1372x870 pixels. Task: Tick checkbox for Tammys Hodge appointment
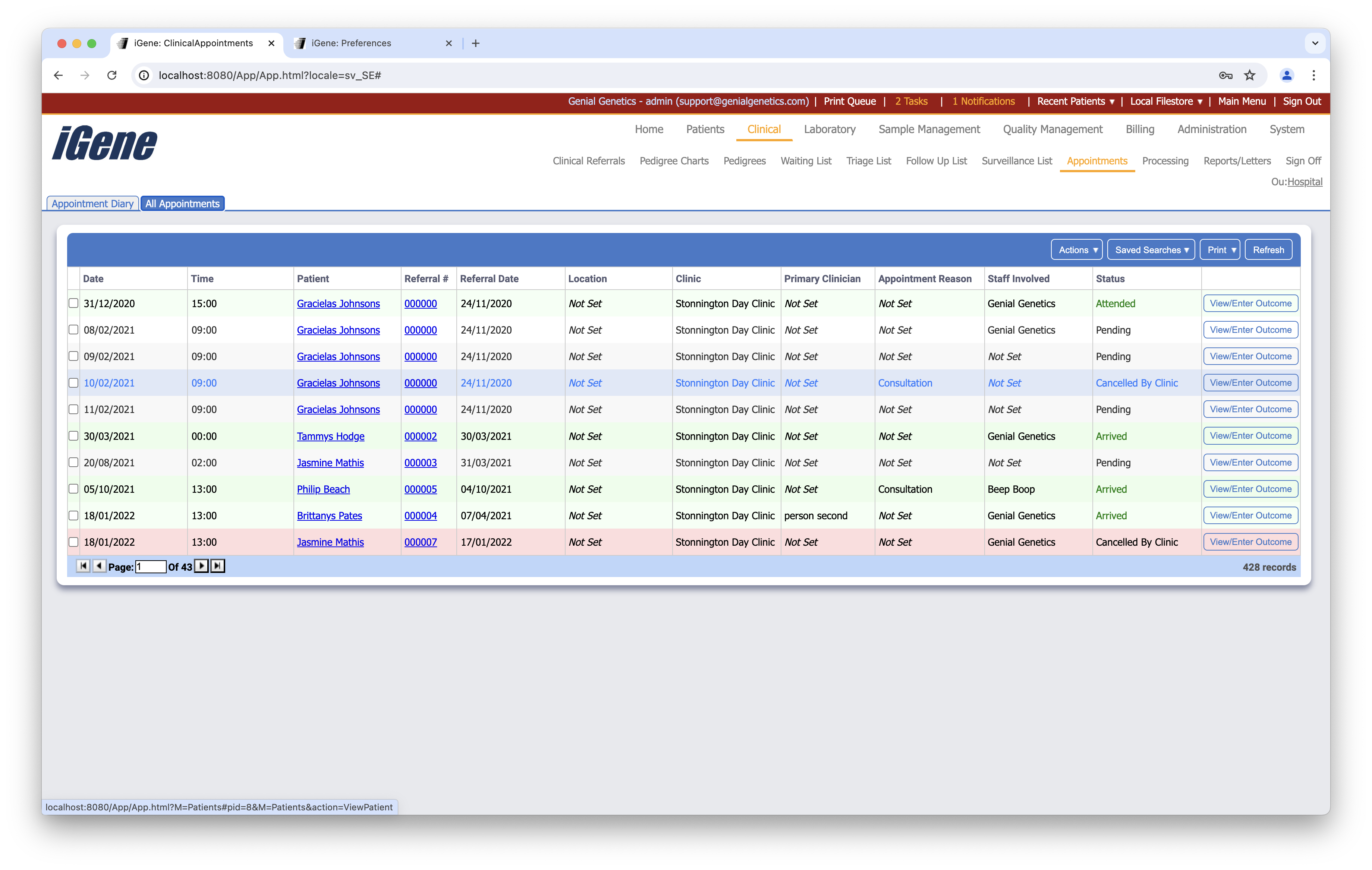73,436
